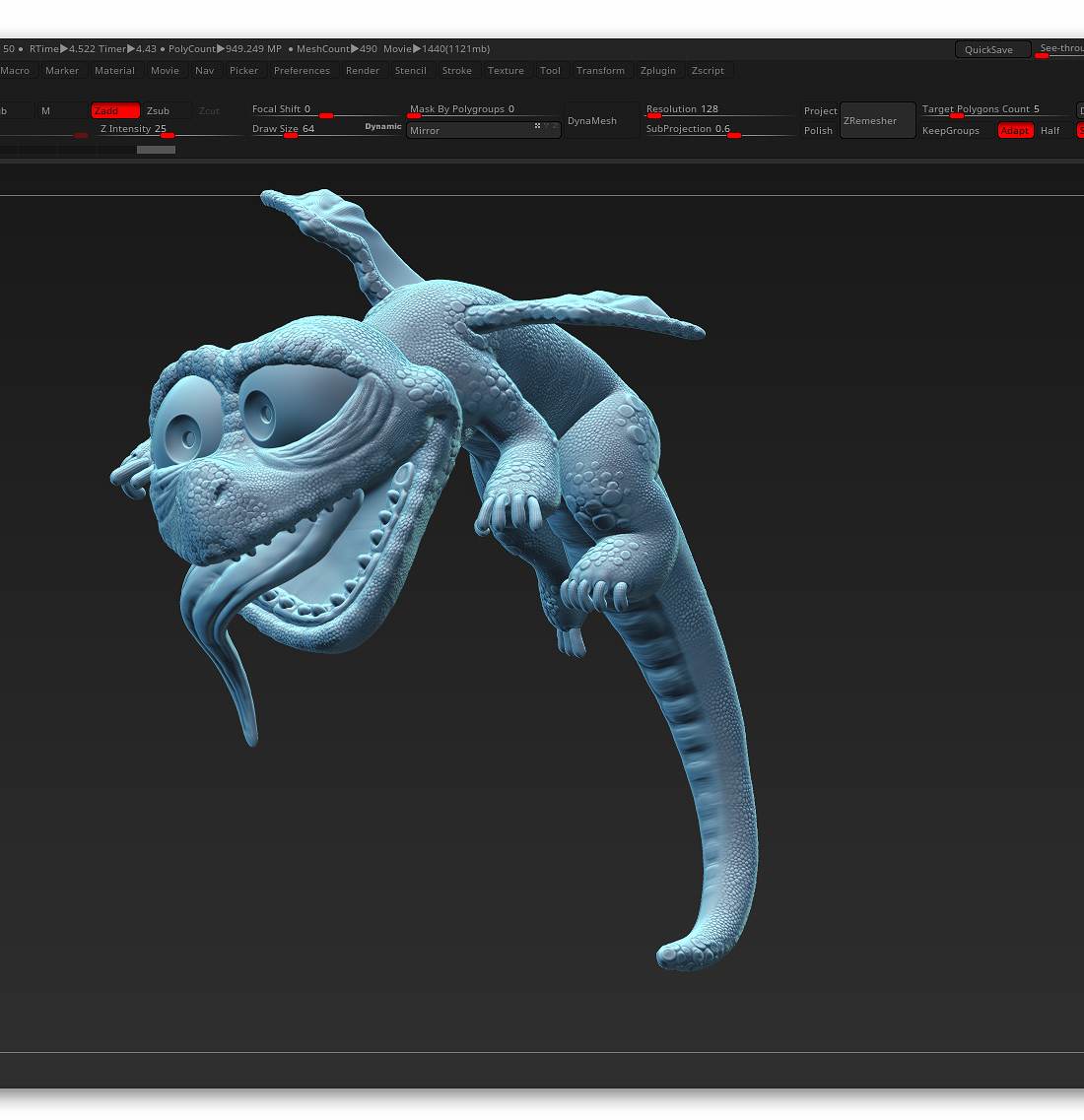This screenshot has height=1120, width=1084.
Task: Click the QuickSave button
Action: tap(992, 49)
